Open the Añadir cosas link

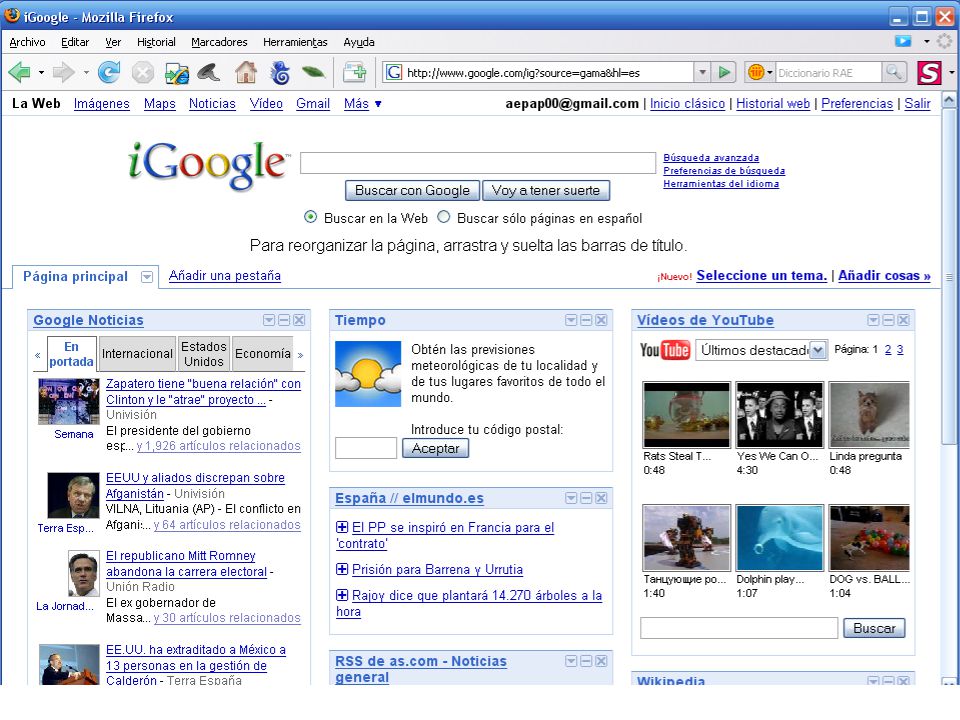[884, 276]
